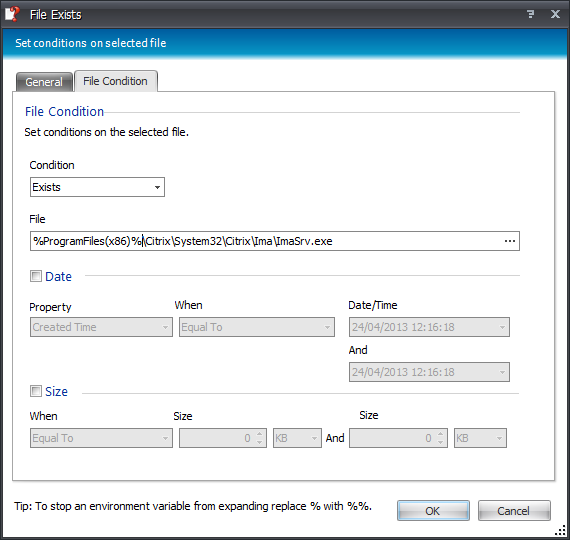Open the Date When Equal To dropdown
570x540 pixels.
(x=257, y=327)
